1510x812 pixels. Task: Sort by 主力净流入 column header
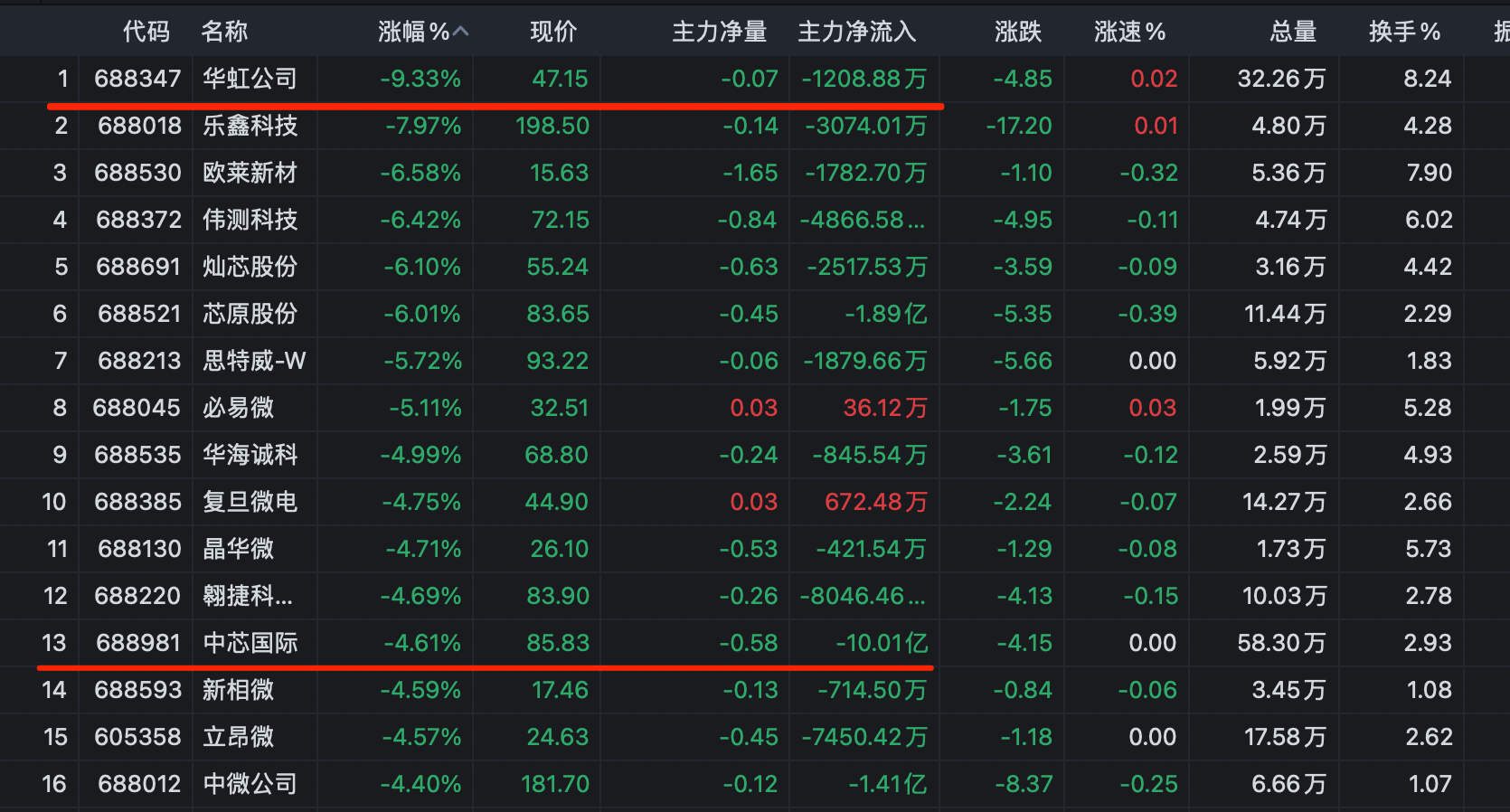tap(857, 32)
